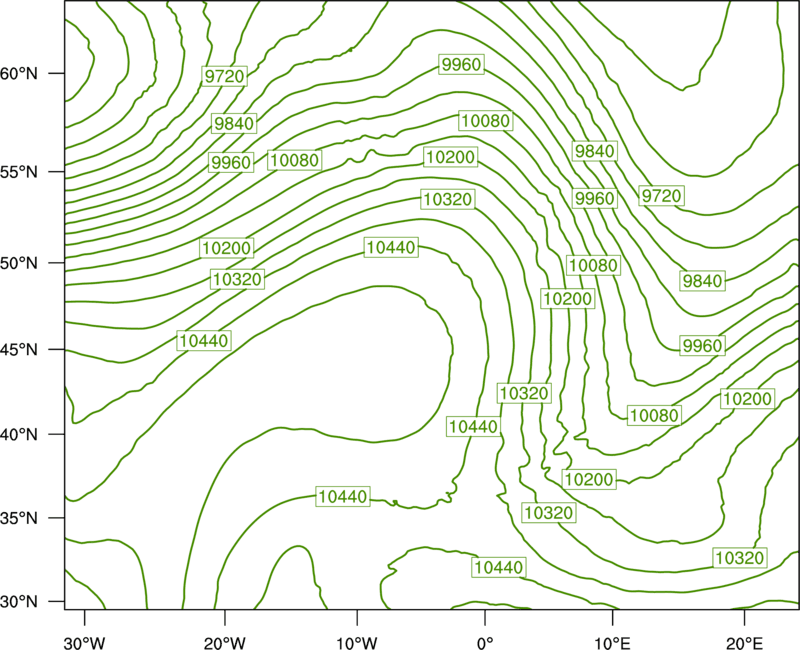The image size is (800, 650).
Task: Pick the southernmost 10200 contour label
Action: (589, 479)
